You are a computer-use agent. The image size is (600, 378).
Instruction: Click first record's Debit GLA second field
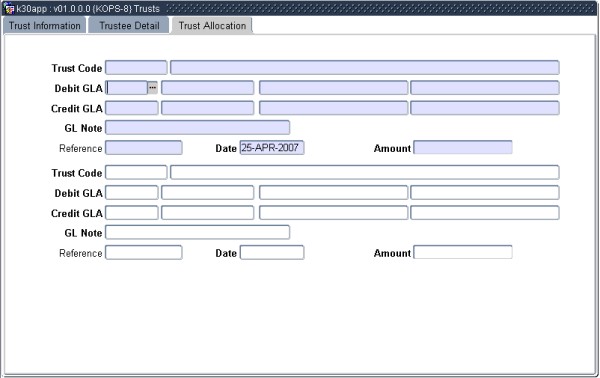pos(207,88)
